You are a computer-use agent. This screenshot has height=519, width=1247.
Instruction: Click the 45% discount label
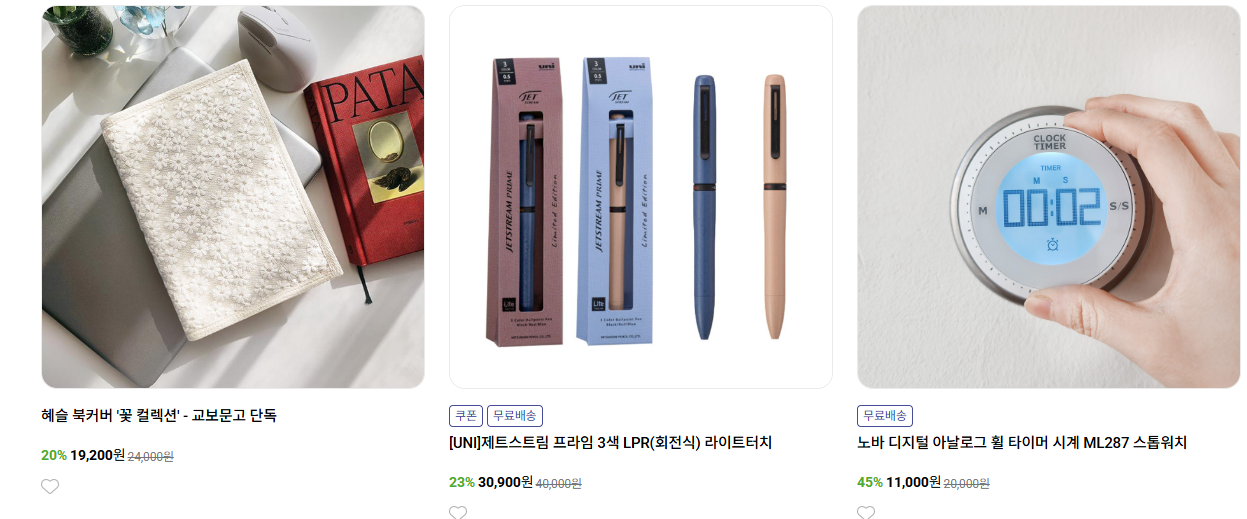pos(870,483)
